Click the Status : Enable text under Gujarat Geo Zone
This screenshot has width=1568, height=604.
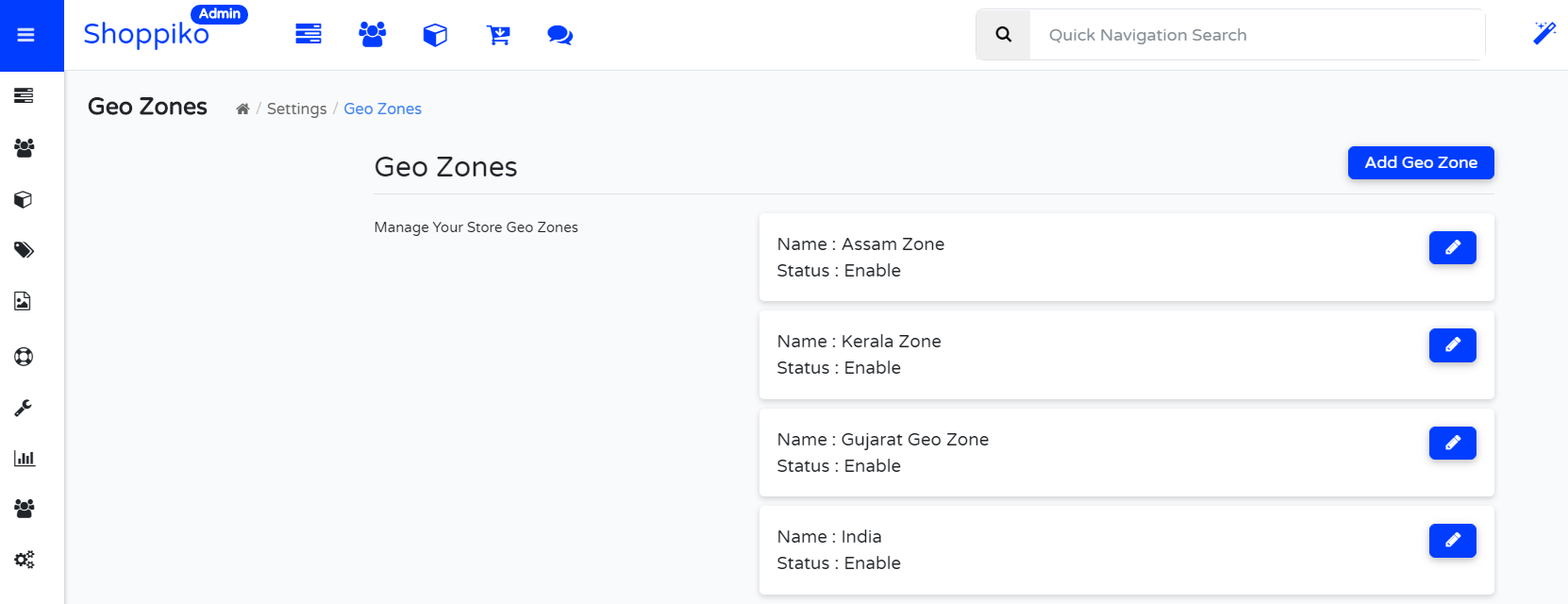click(x=839, y=466)
